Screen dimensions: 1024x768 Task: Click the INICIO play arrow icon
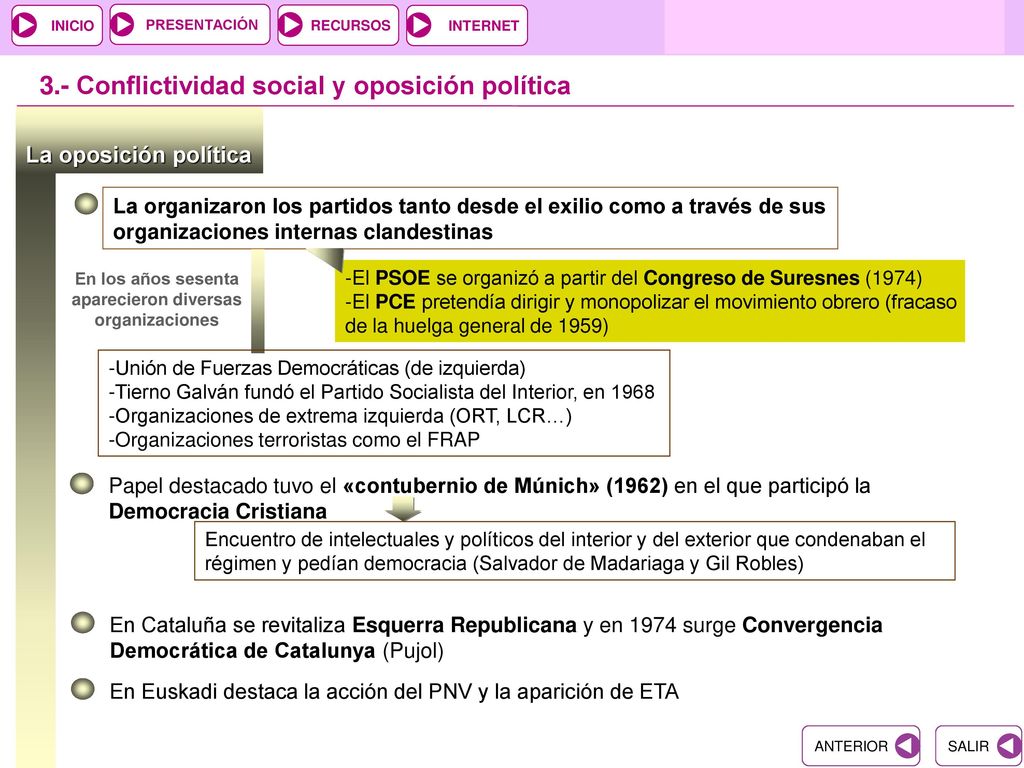tap(25, 25)
